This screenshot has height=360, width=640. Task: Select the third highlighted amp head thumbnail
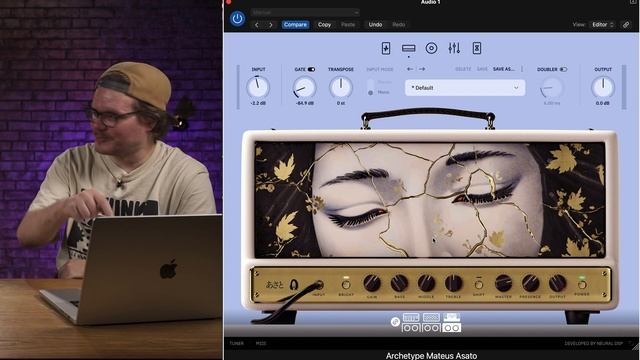click(452, 318)
